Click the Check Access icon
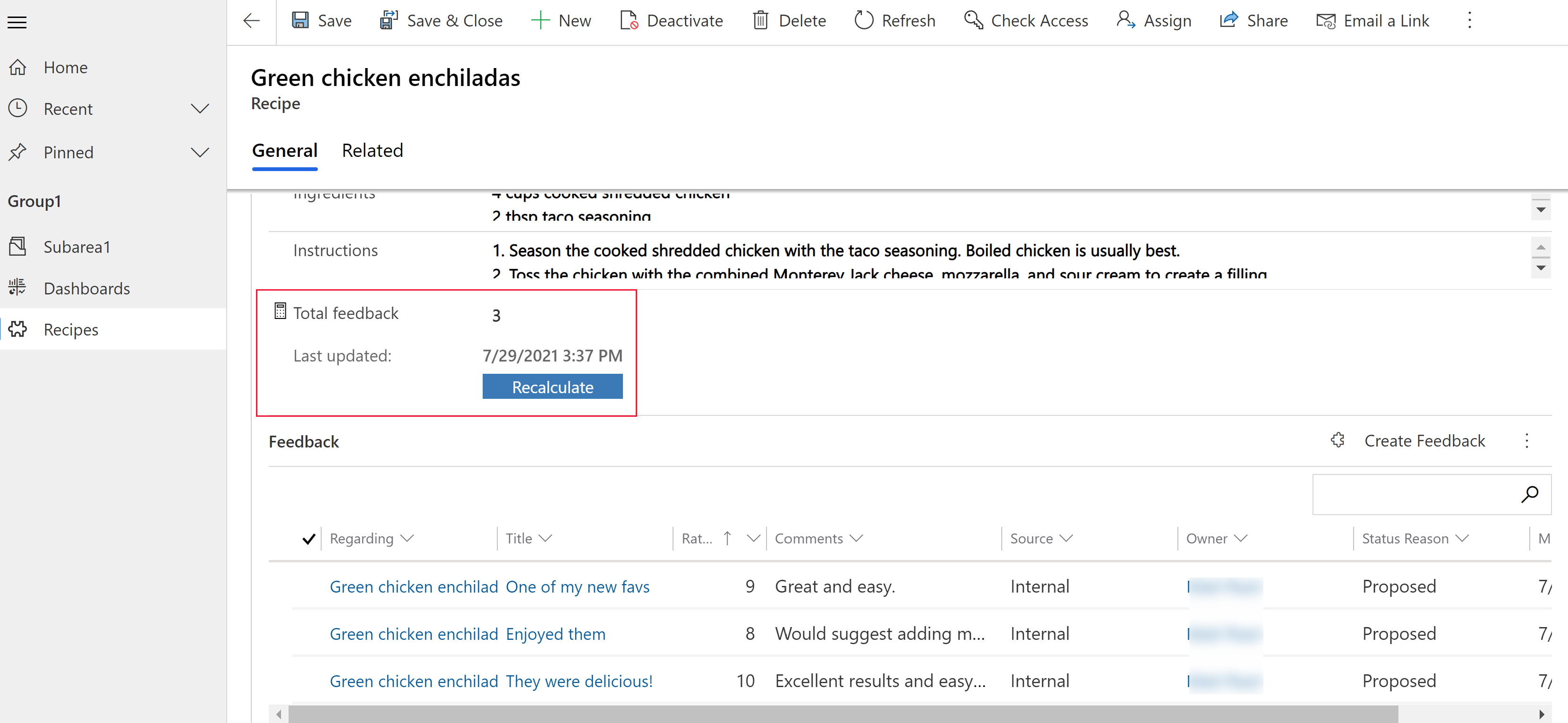 971,21
